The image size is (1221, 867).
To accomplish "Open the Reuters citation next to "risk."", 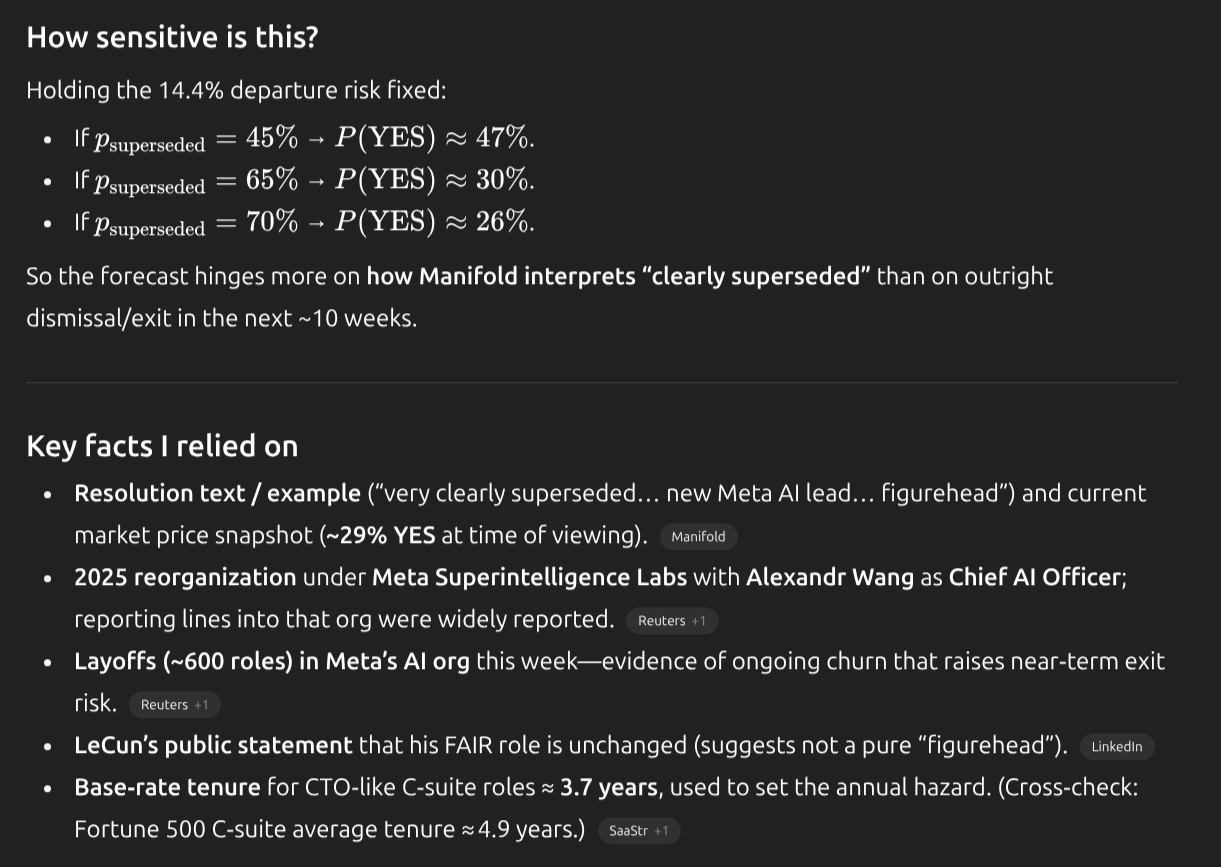I will [174, 705].
